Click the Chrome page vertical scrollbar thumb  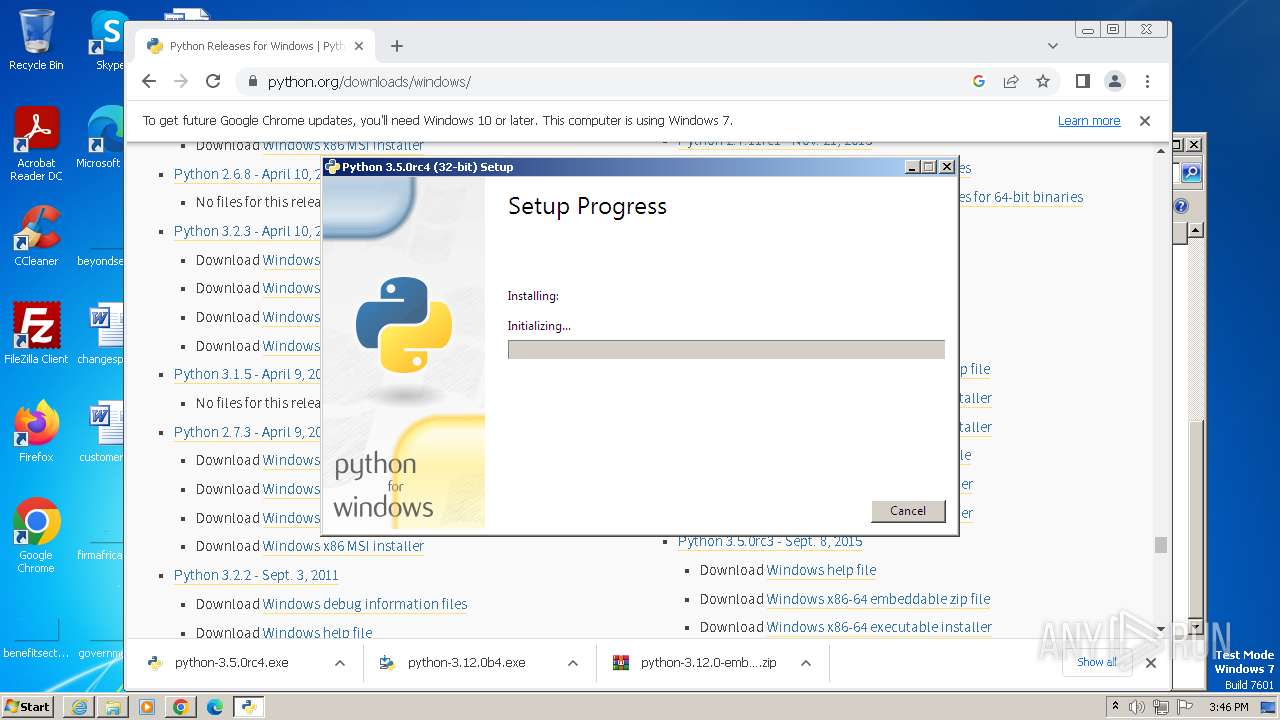pos(1160,545)
